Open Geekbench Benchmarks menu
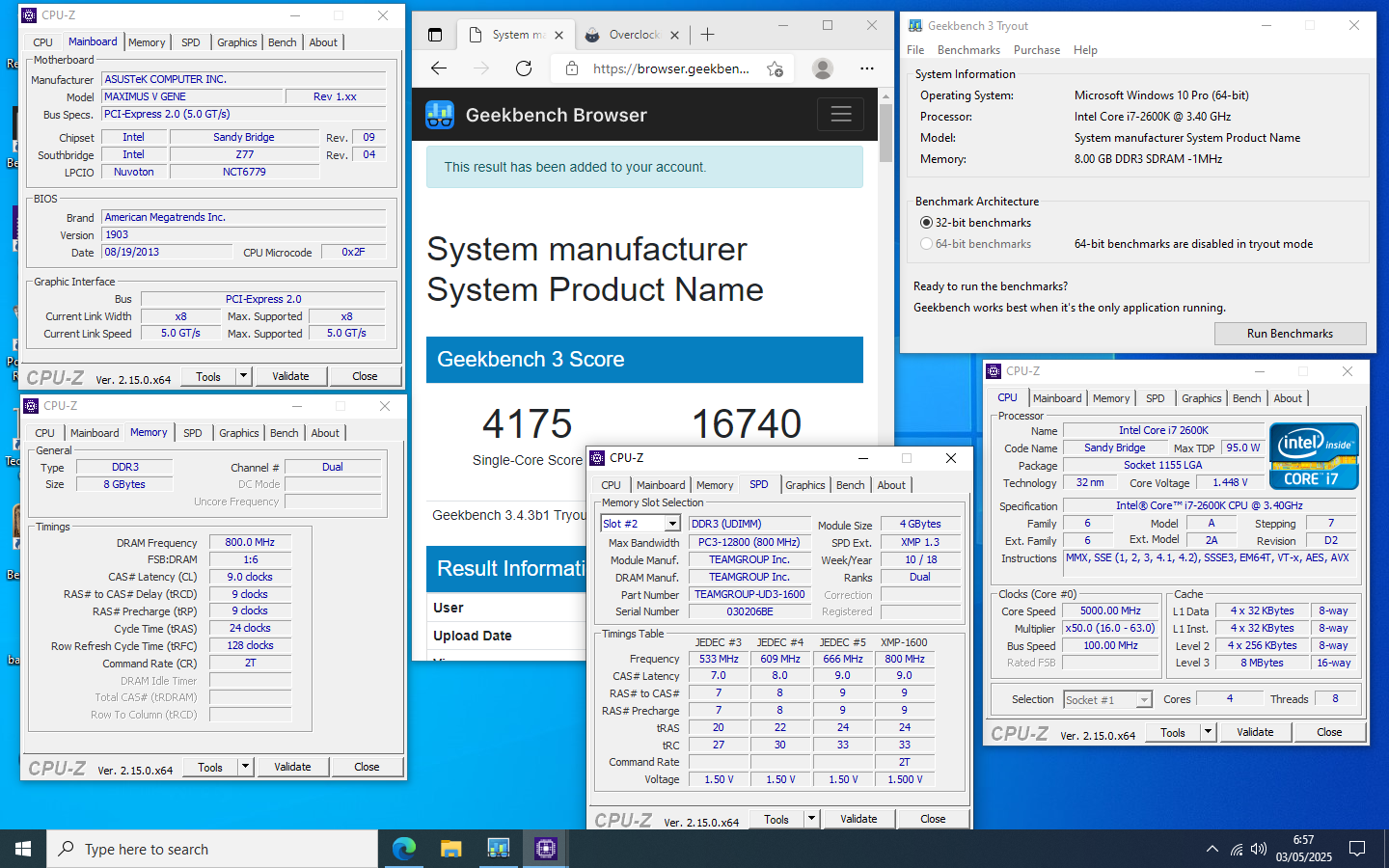Viewport: 1389px width, 868px height. [x=968, y=50]
